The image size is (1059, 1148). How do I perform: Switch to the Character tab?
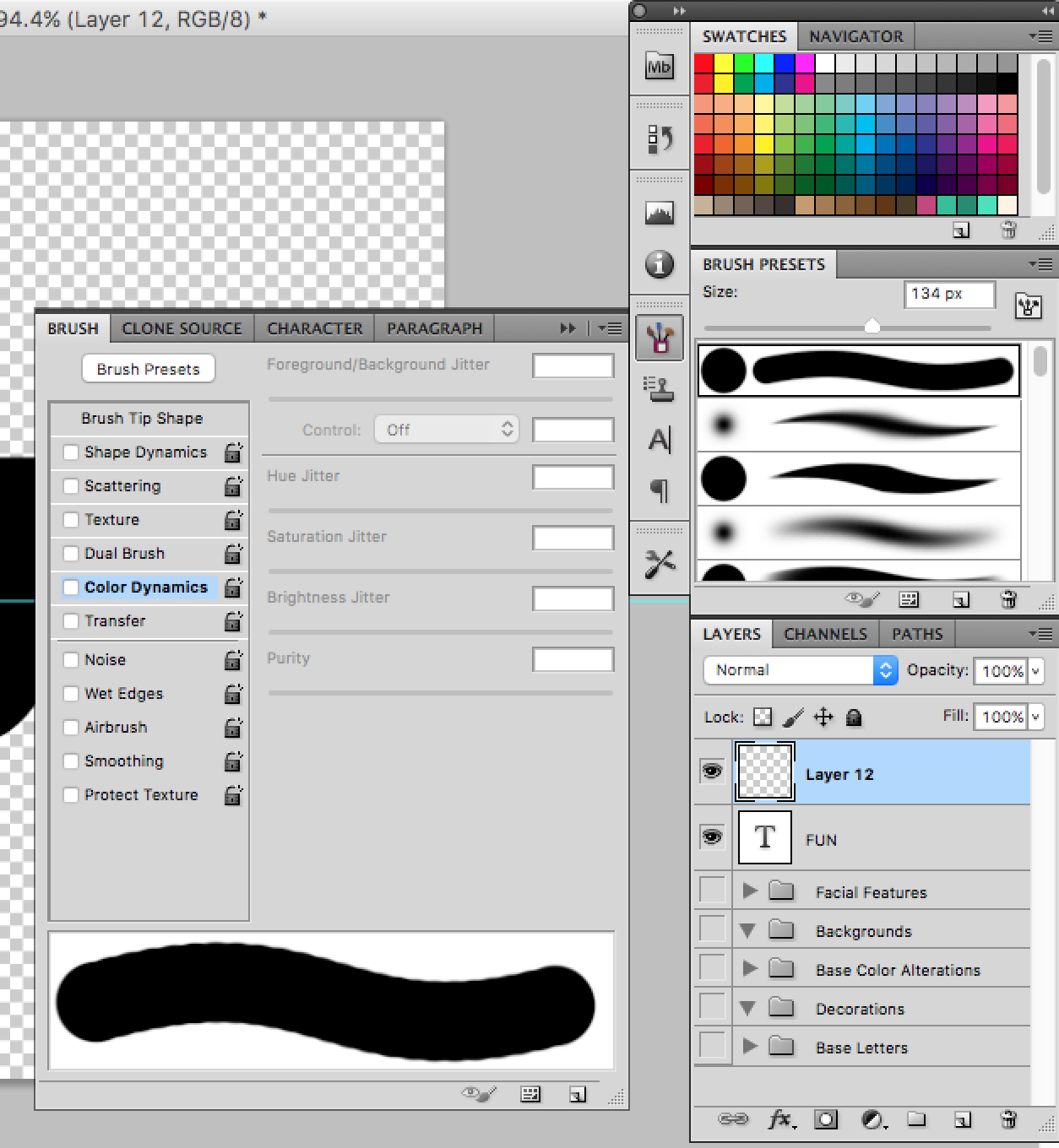[x=315, y=328]
